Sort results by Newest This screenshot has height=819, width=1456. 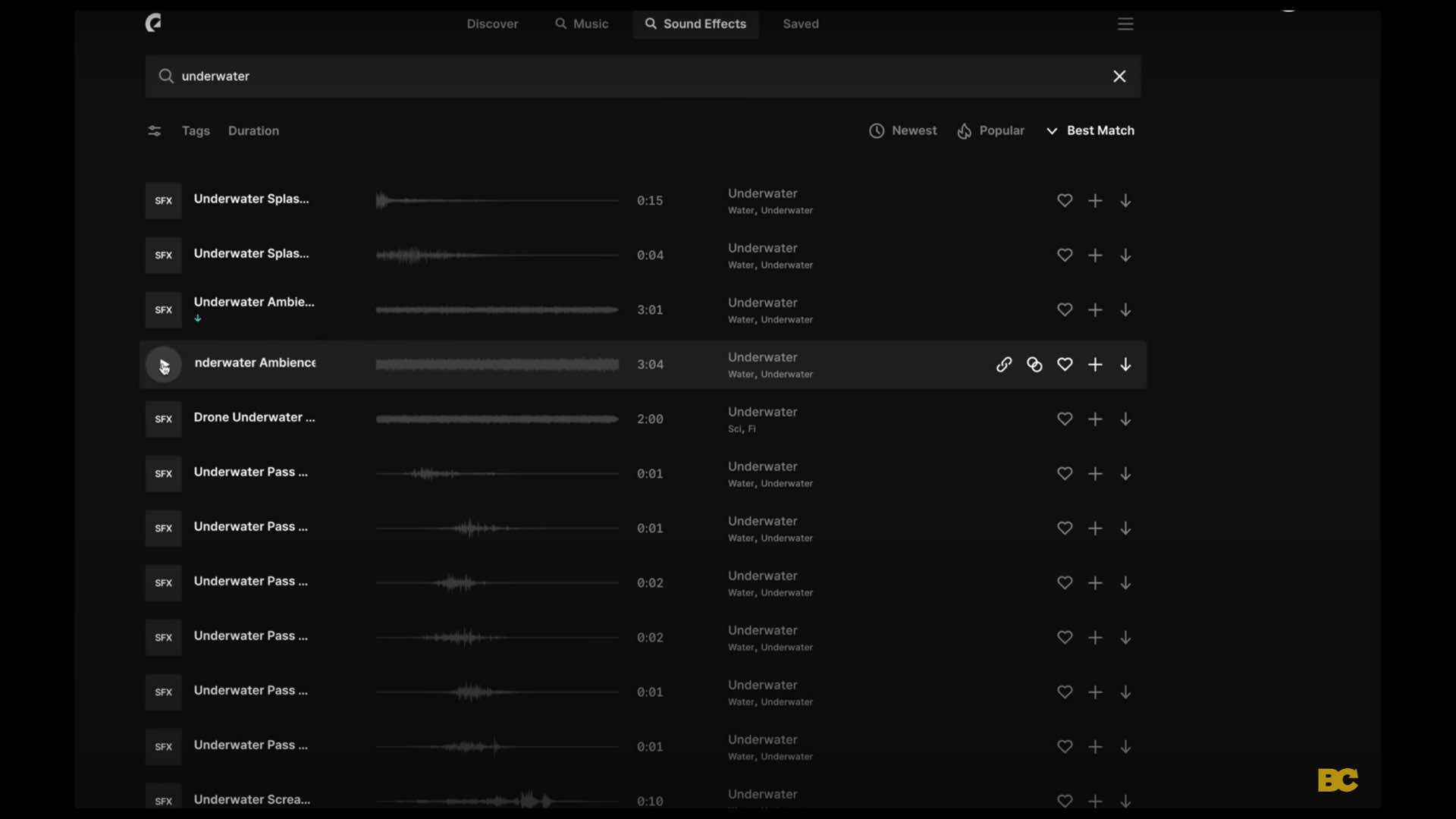coord(903,131)
